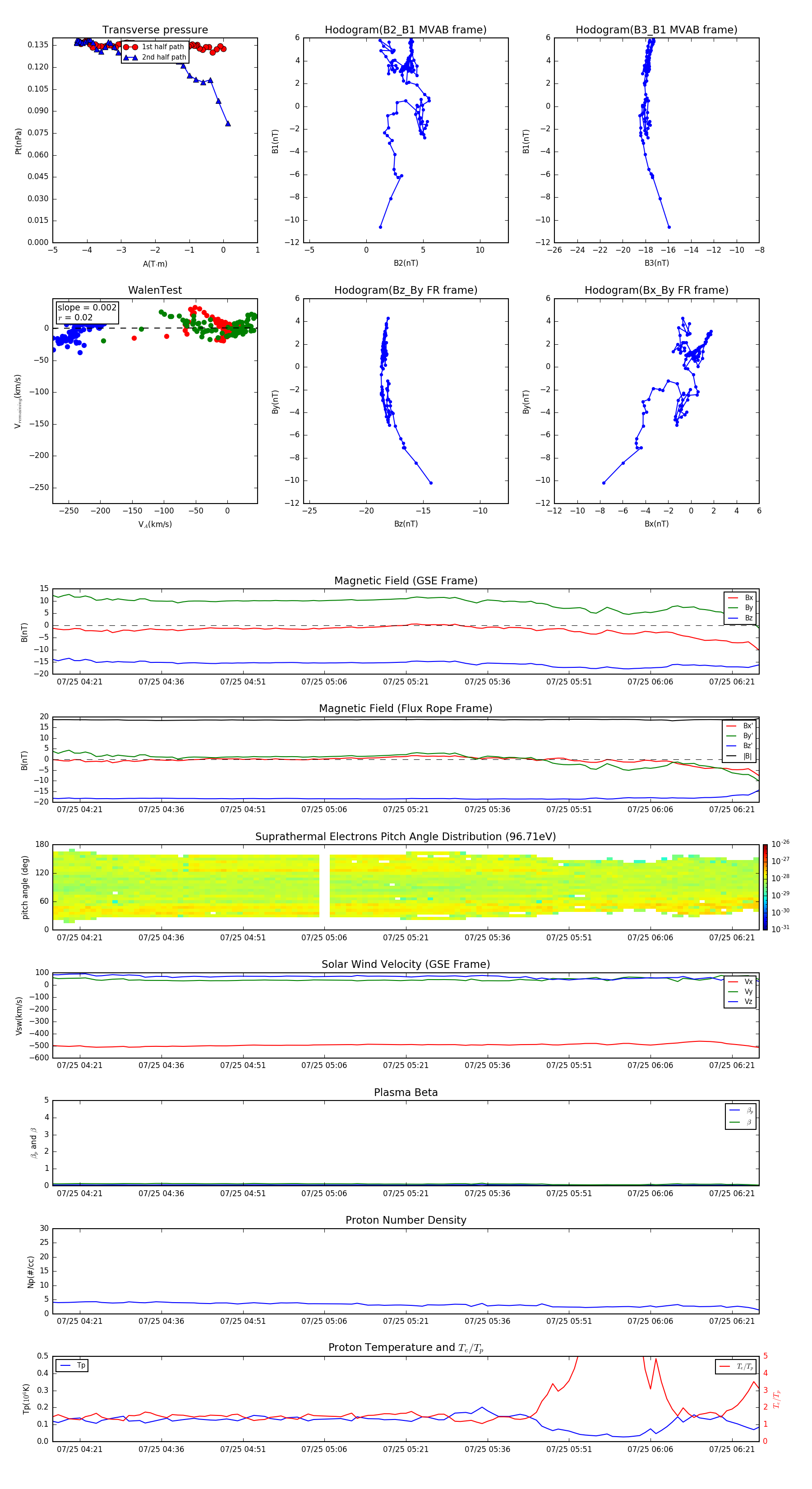Click the "Bx(nT)" x-axis label
Viewport: 812px width, 1489px height.
point(656,524)
